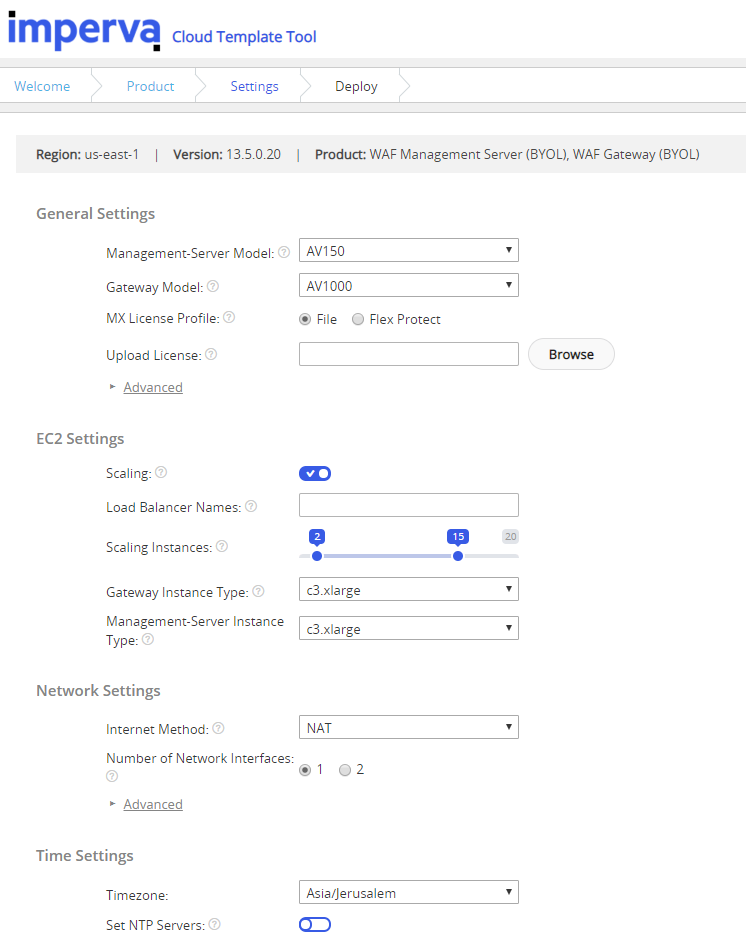Viewport: 746px width, 948px height.
Task: Open help for Gateway Model
Action: click(x=213, y=286)
